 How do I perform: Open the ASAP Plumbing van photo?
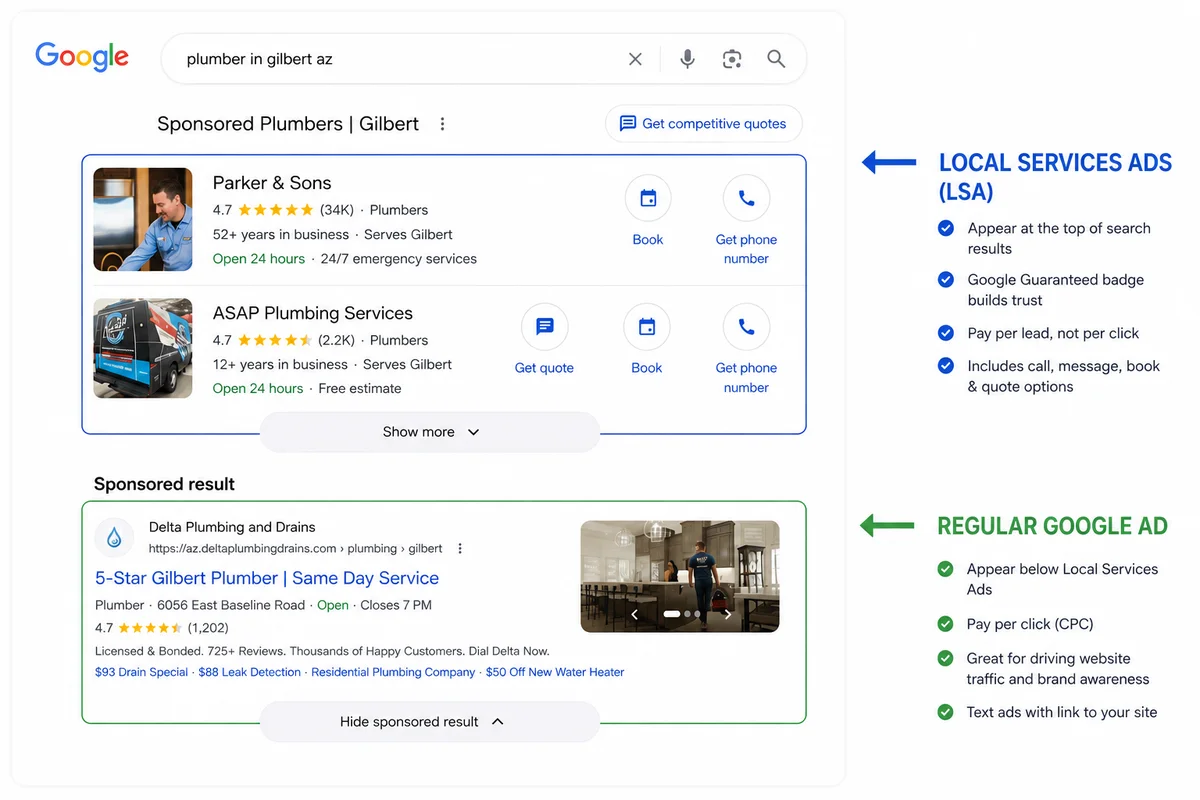tap(143, 348)
